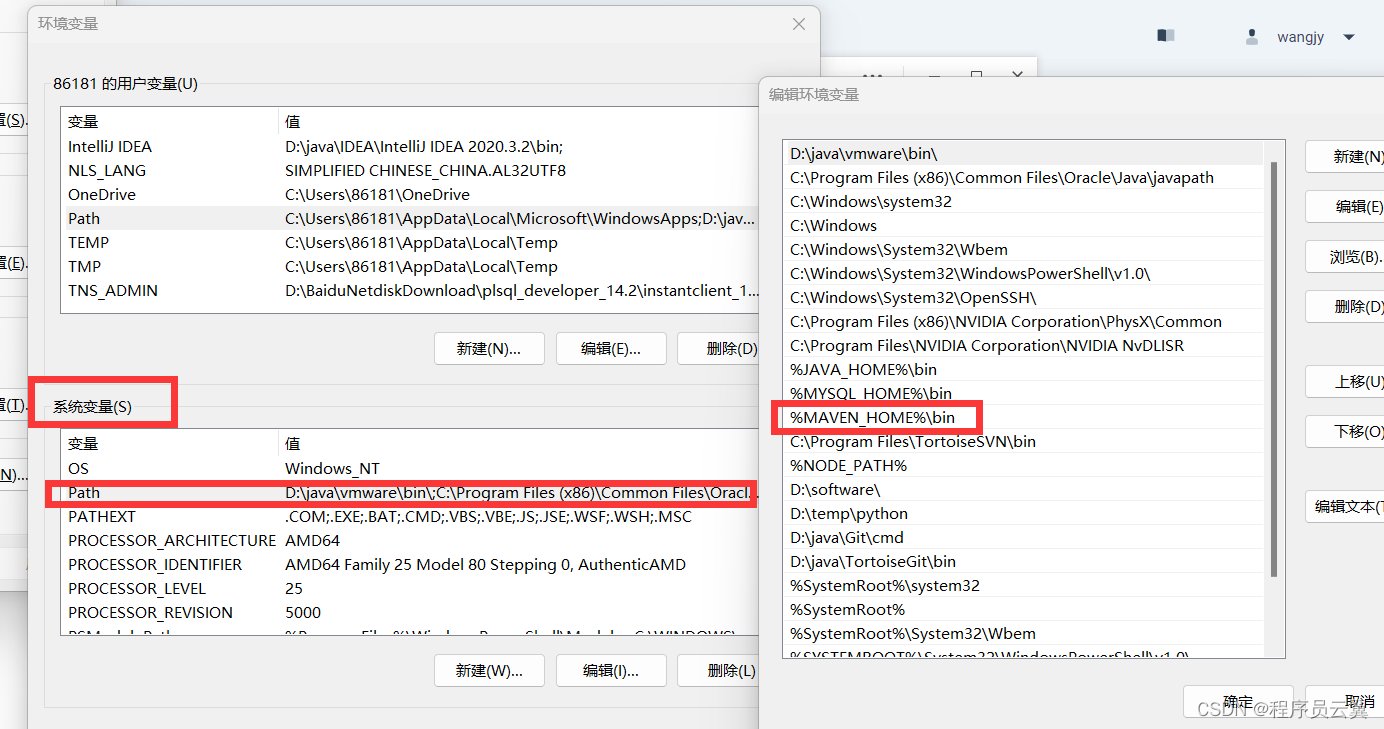
Task: Confirm changes with the 确定 button
Action: (x=1237, y=701)
